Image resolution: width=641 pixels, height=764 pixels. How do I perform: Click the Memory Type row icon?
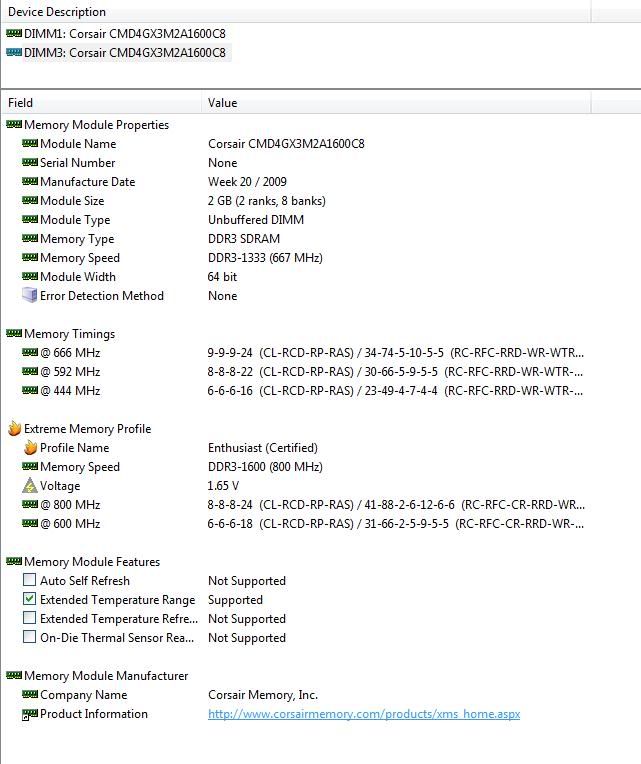pyautogui.click(x=30, y=238)
